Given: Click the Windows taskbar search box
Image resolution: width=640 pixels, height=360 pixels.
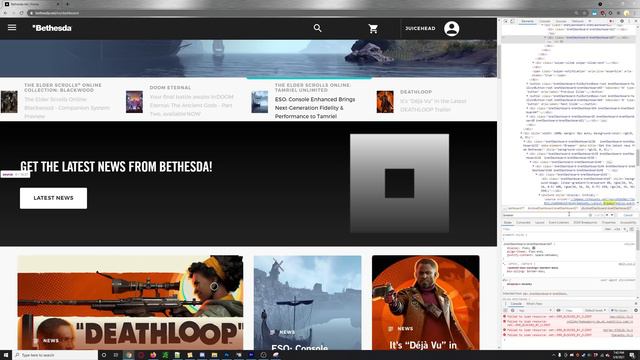Looking at the screenshot, I should [x=56, y=355].
